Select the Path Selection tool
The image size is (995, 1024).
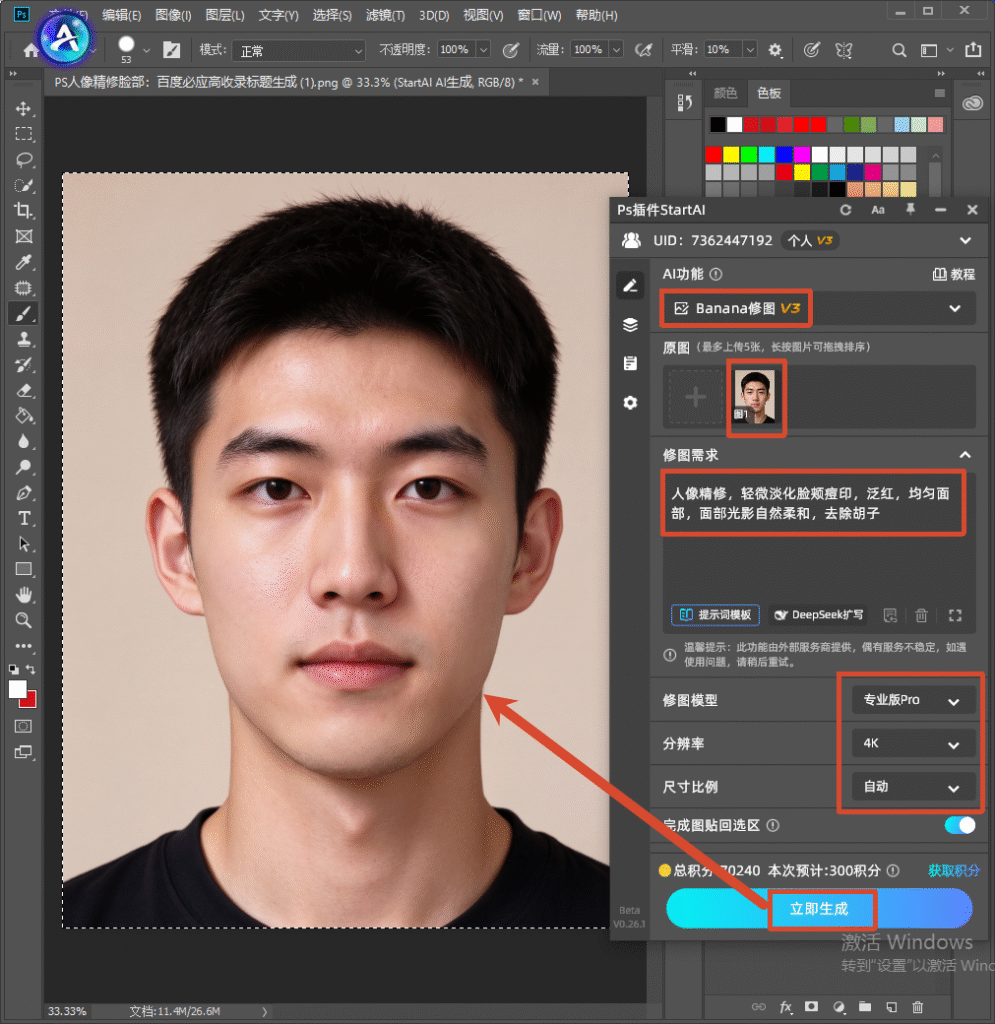pyautogui.click(x=24, y=544)
